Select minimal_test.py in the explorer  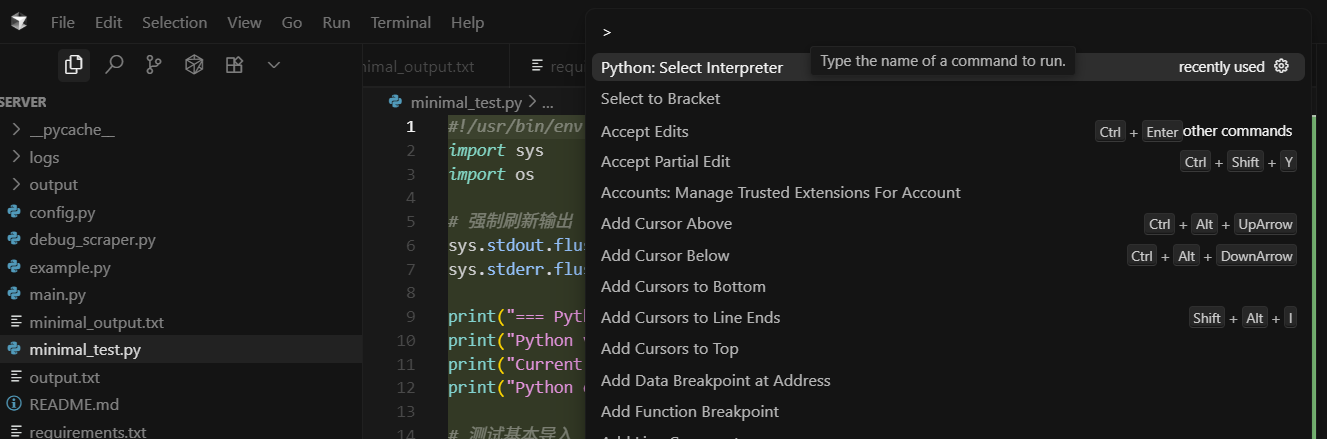point(181,350)
